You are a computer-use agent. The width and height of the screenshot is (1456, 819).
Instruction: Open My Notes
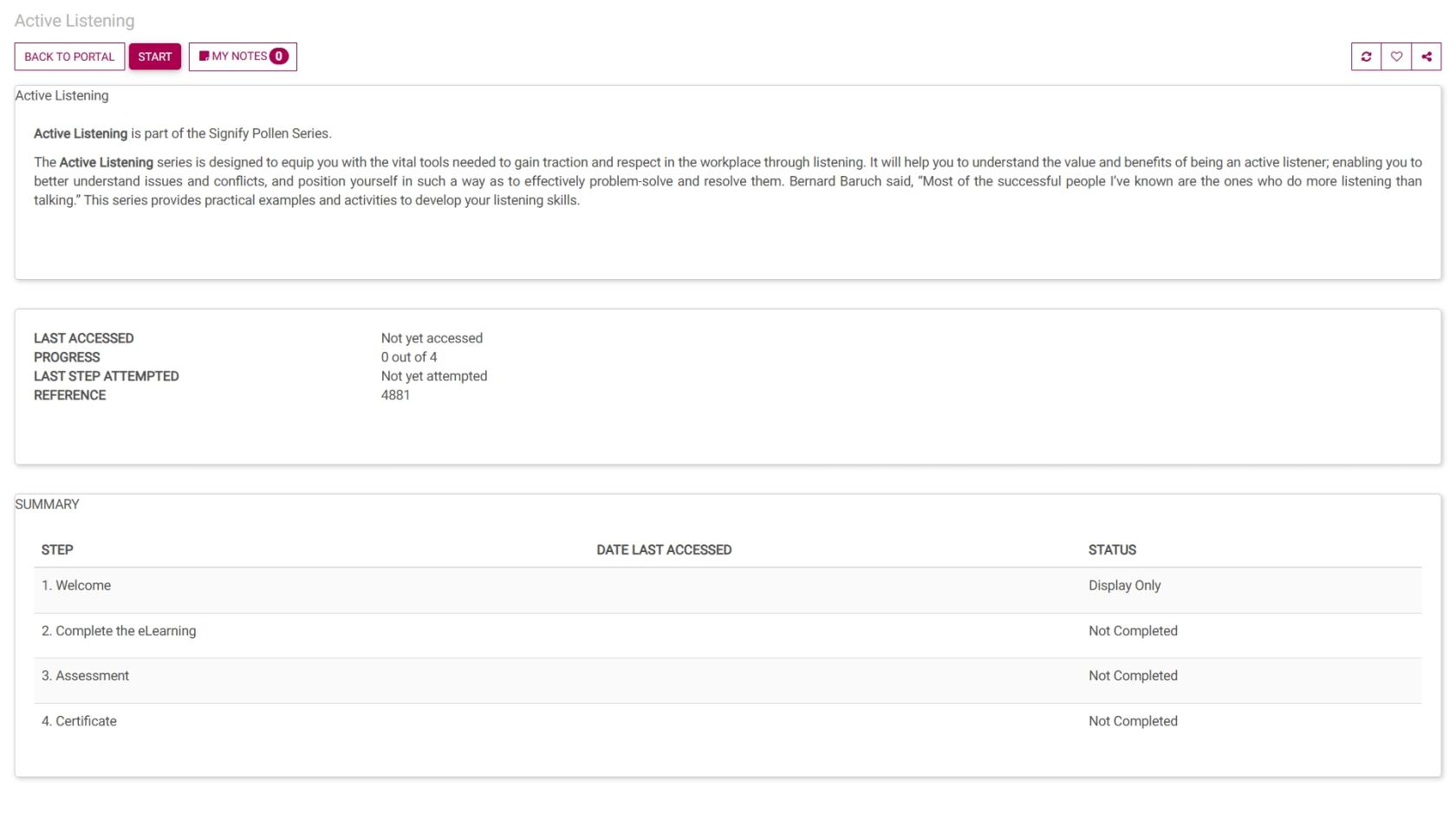pyautogui.click(x=243, y=57)
